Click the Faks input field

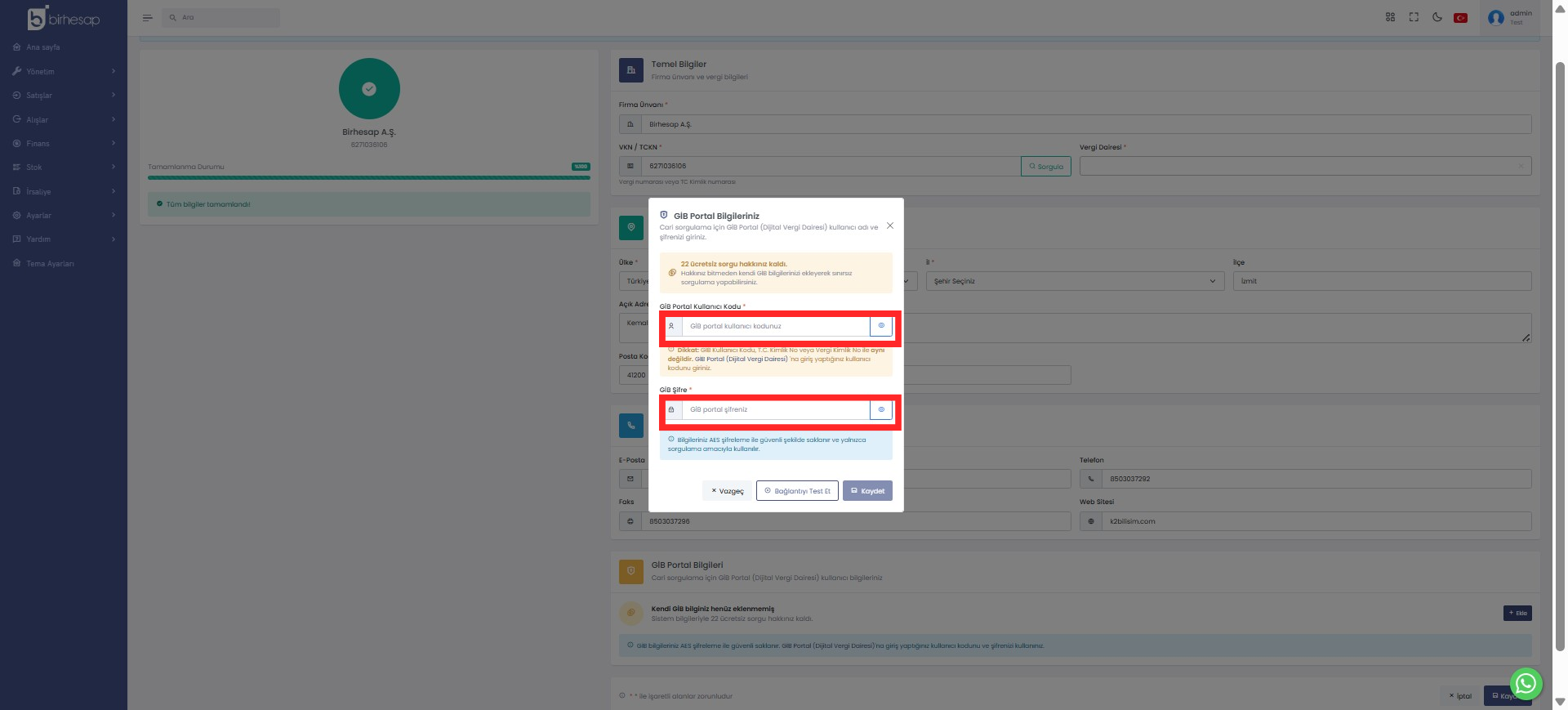tap(856, 521)
